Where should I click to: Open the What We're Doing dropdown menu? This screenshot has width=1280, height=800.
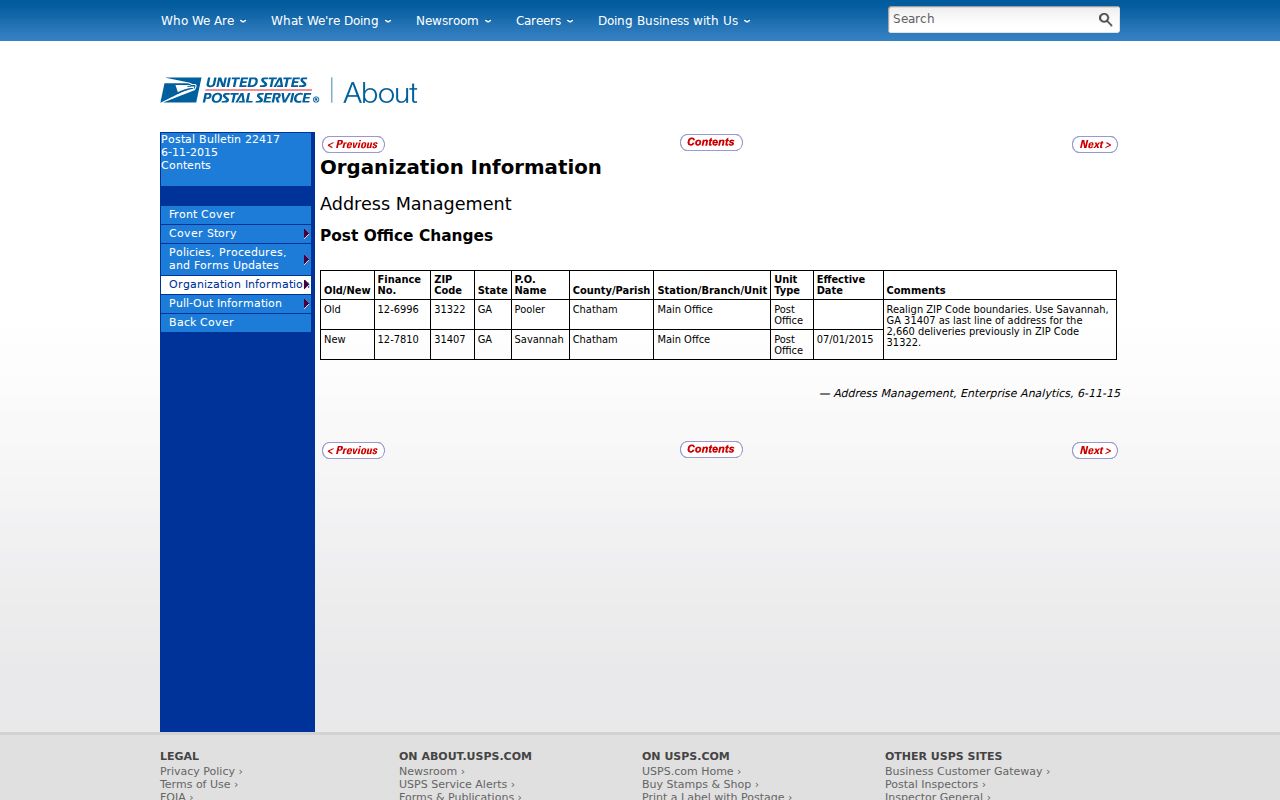pyautogui.click(x=331, y=20)
